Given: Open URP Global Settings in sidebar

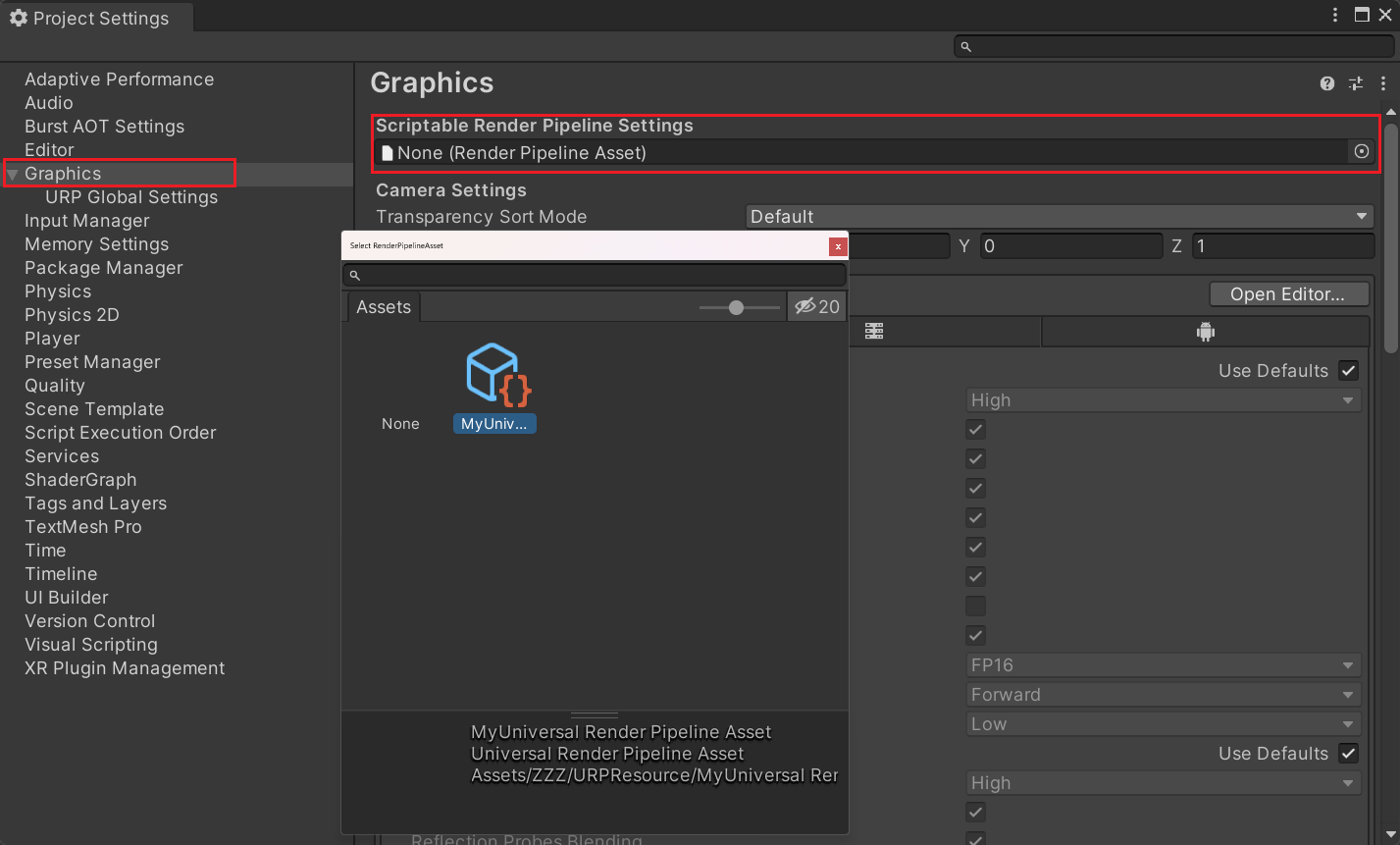Looking at the screenshot, I should [131, 197].
